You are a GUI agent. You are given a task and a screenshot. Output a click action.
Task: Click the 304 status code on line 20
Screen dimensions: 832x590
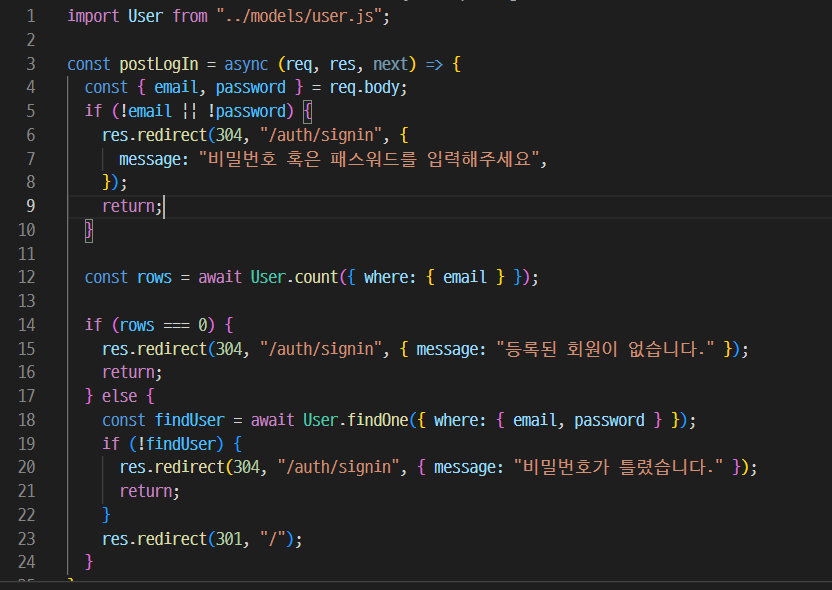(x=247, y=467)
